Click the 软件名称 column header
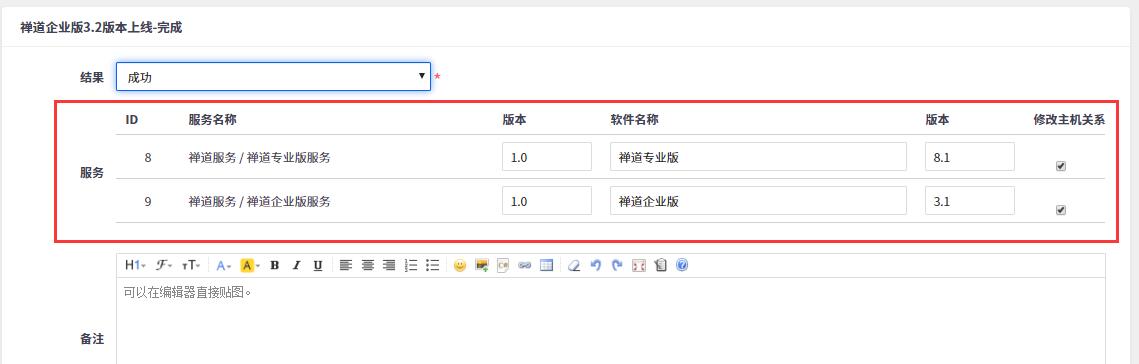The image size is (1139, 364). point(634,120)
